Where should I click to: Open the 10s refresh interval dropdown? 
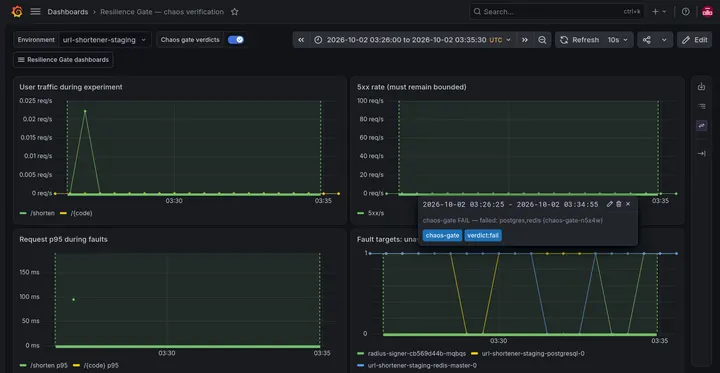tap(619, 40)
